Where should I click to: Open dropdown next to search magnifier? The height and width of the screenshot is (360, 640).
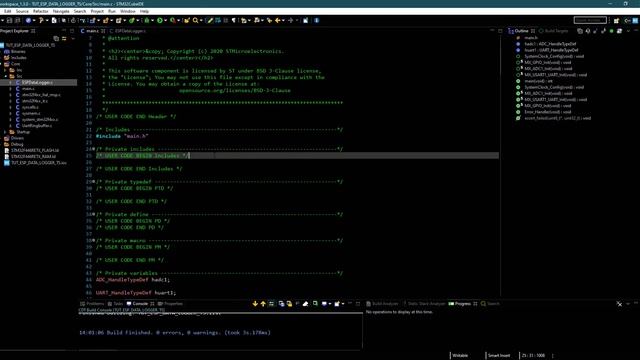201,20
